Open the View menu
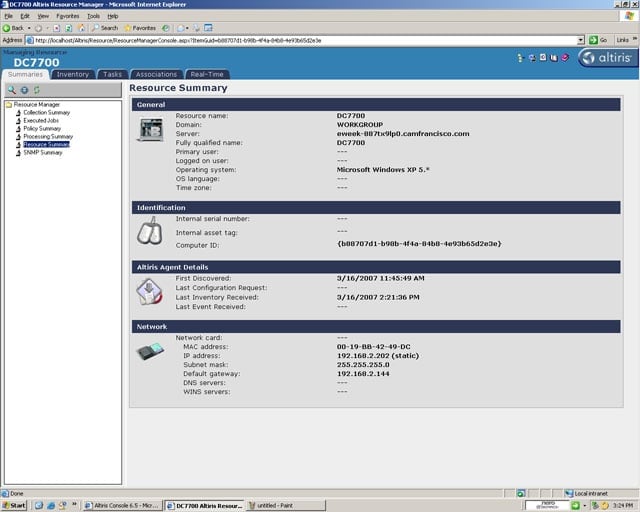This screenshot has height=512, width=640. point(43,16)
